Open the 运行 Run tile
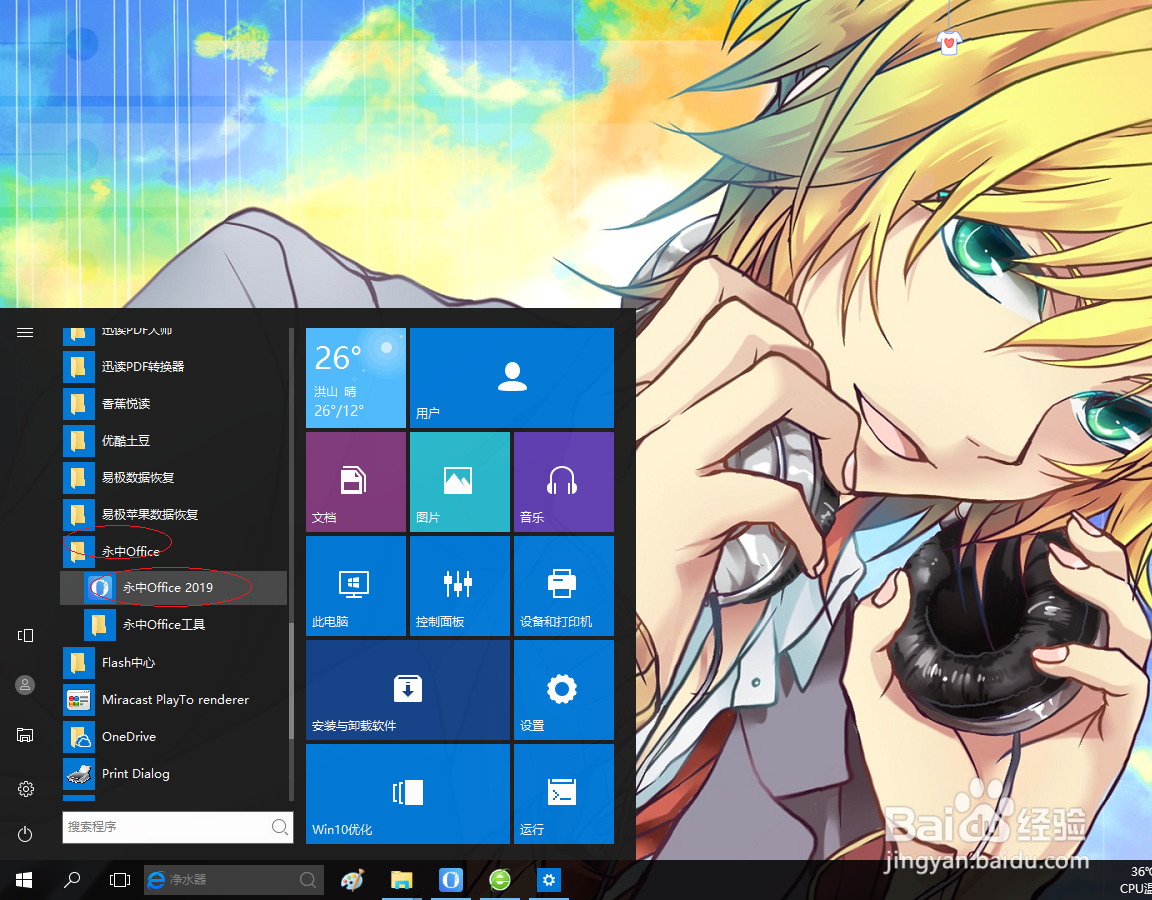 tap(564, 793)
